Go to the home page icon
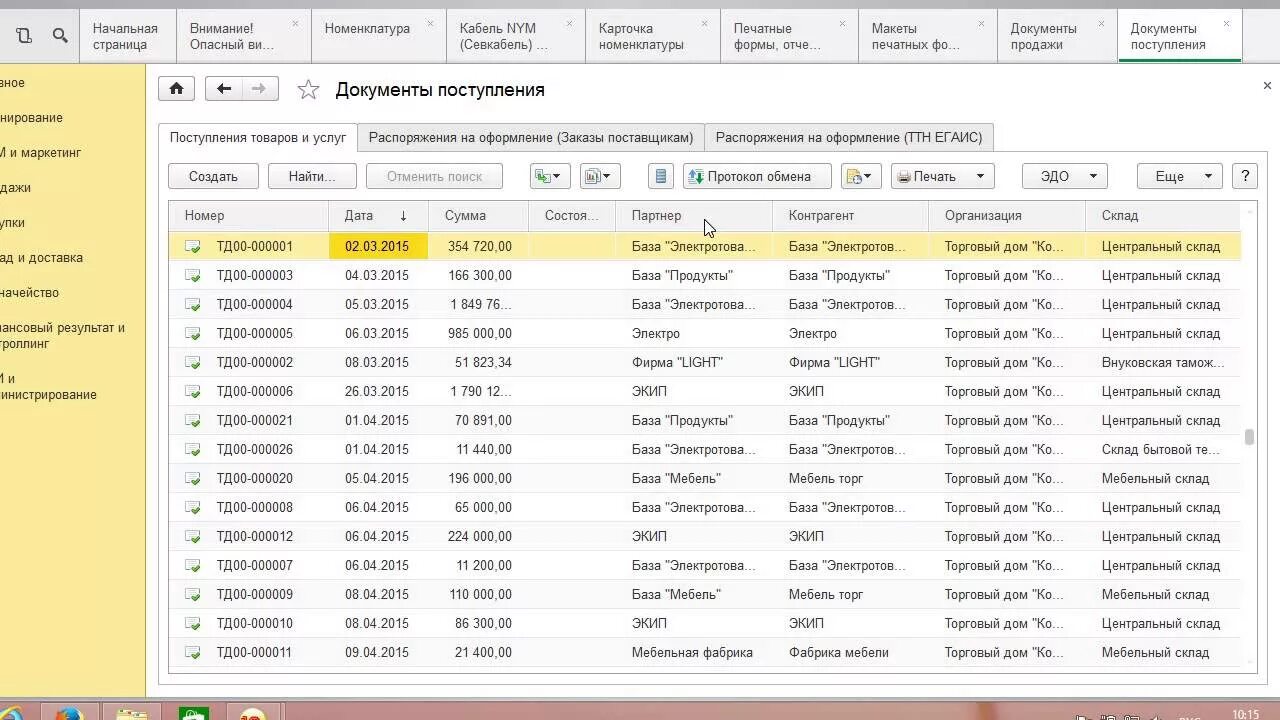The image size is (1280, 720). pos(176,89)
